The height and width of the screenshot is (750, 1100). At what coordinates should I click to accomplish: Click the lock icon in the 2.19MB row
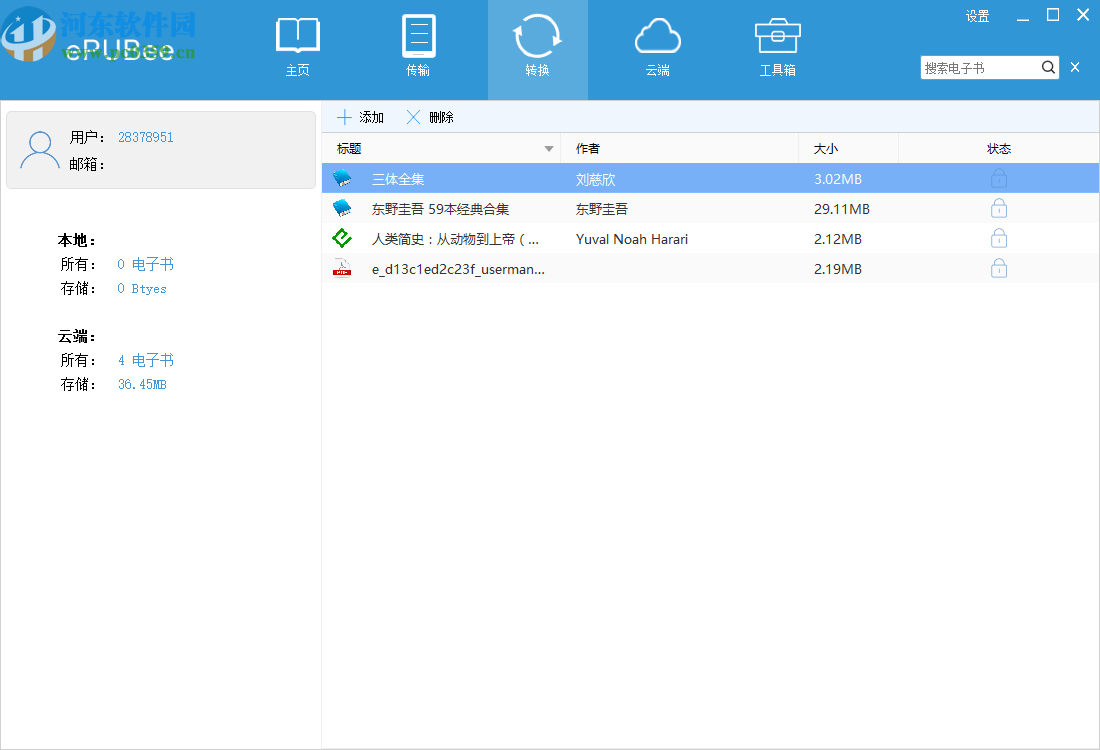coord(999,269)
